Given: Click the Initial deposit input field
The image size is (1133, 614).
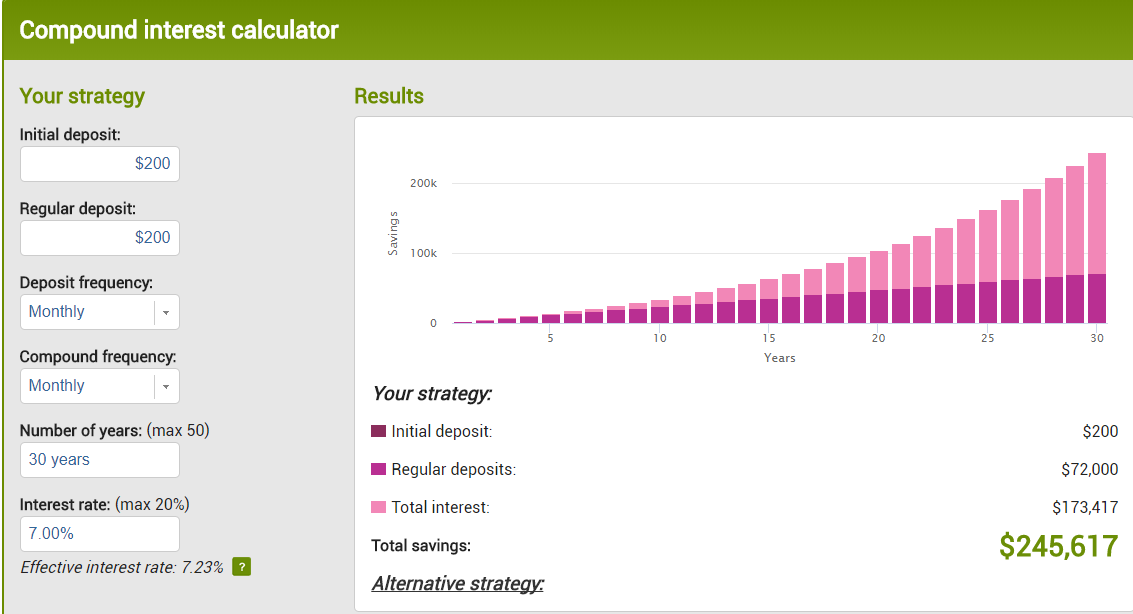Looking at the screenshot, I should click(100, 164).
